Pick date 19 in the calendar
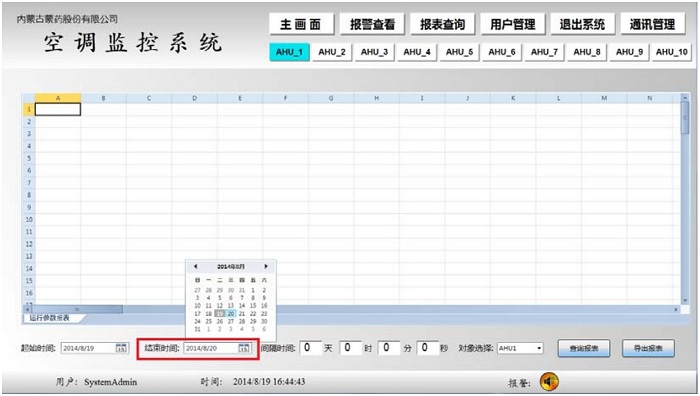This screenshot has height=396, width=700. [220, 314]
